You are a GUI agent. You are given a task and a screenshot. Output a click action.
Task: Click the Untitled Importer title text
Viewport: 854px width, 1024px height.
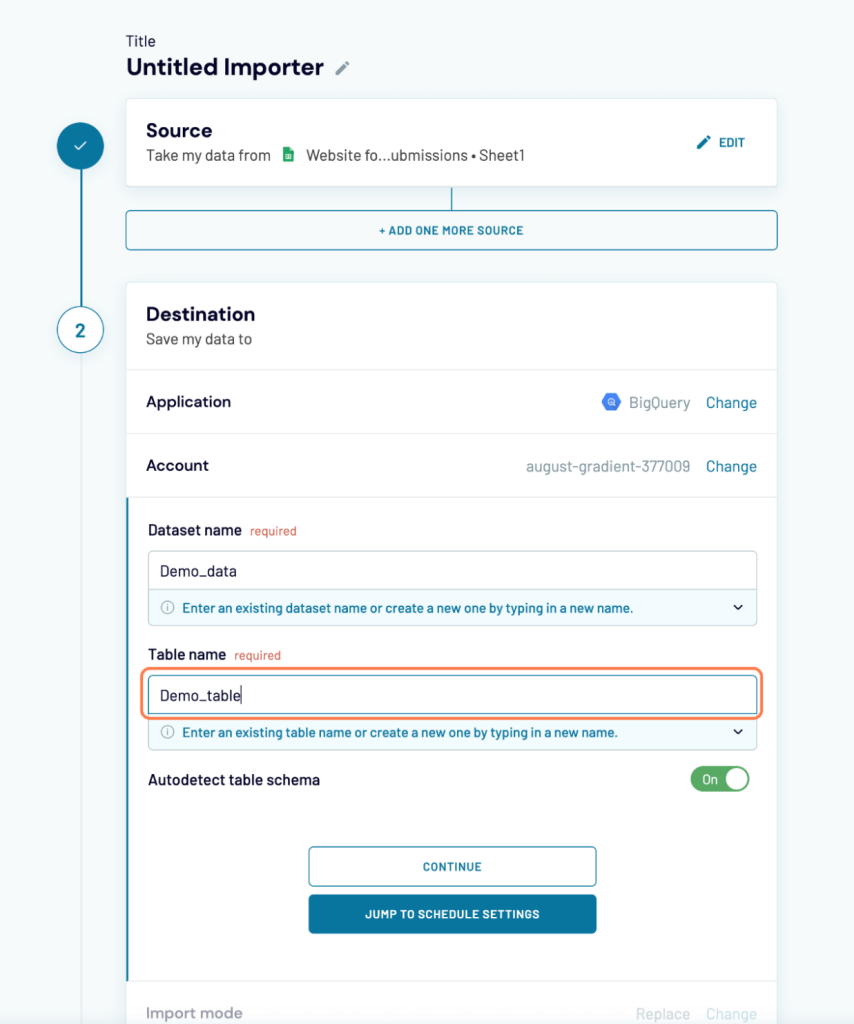coord(225,68)
